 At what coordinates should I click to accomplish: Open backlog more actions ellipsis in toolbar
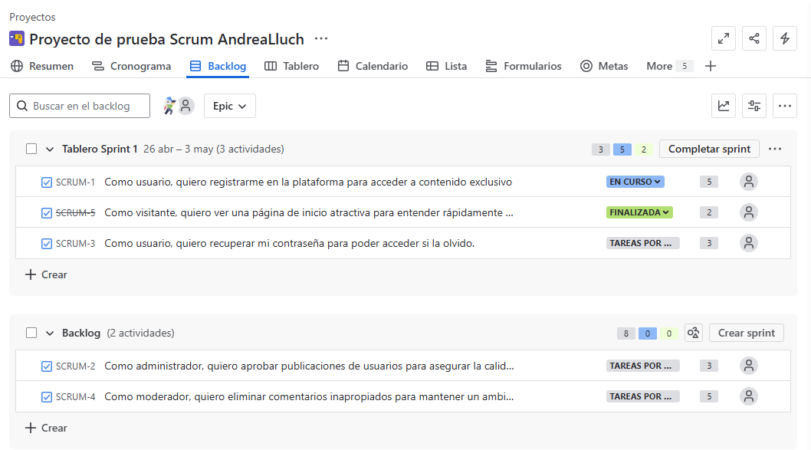tap(785, 106)
